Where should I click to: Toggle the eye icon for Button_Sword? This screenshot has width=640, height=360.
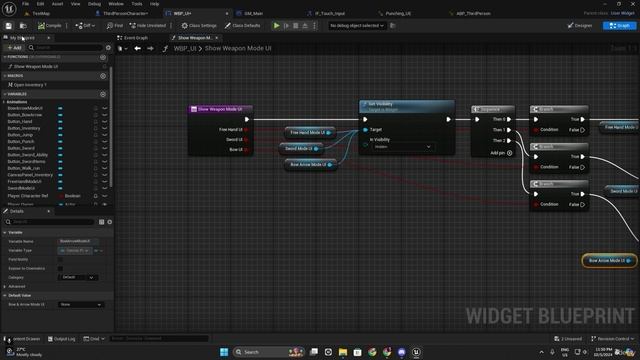(104, 148)
